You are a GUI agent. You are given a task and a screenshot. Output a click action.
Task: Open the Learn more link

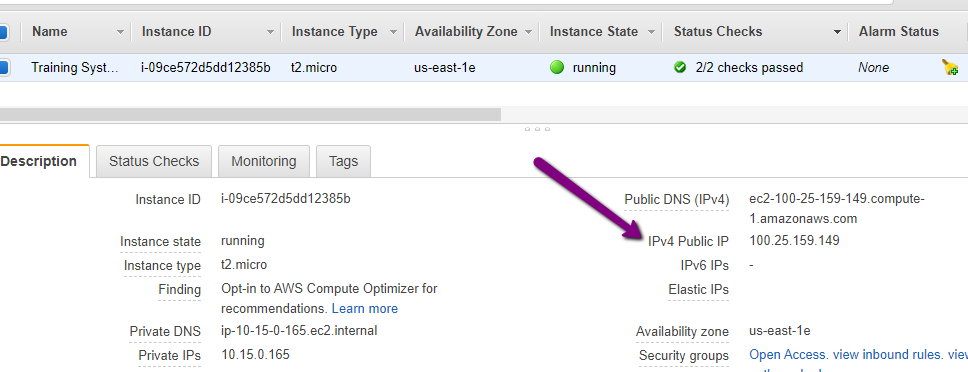[x=365, y=308]
